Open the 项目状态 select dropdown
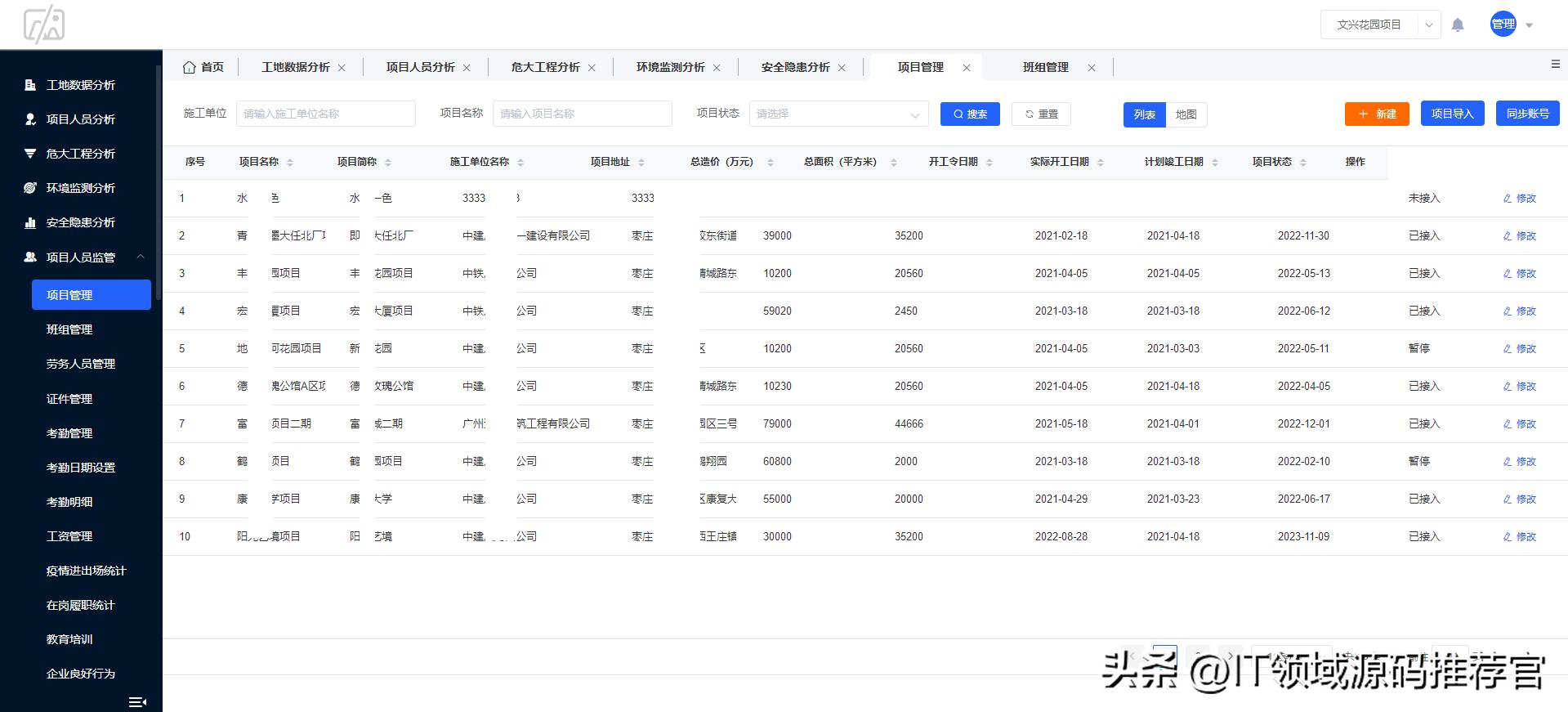 coord(839,114)
